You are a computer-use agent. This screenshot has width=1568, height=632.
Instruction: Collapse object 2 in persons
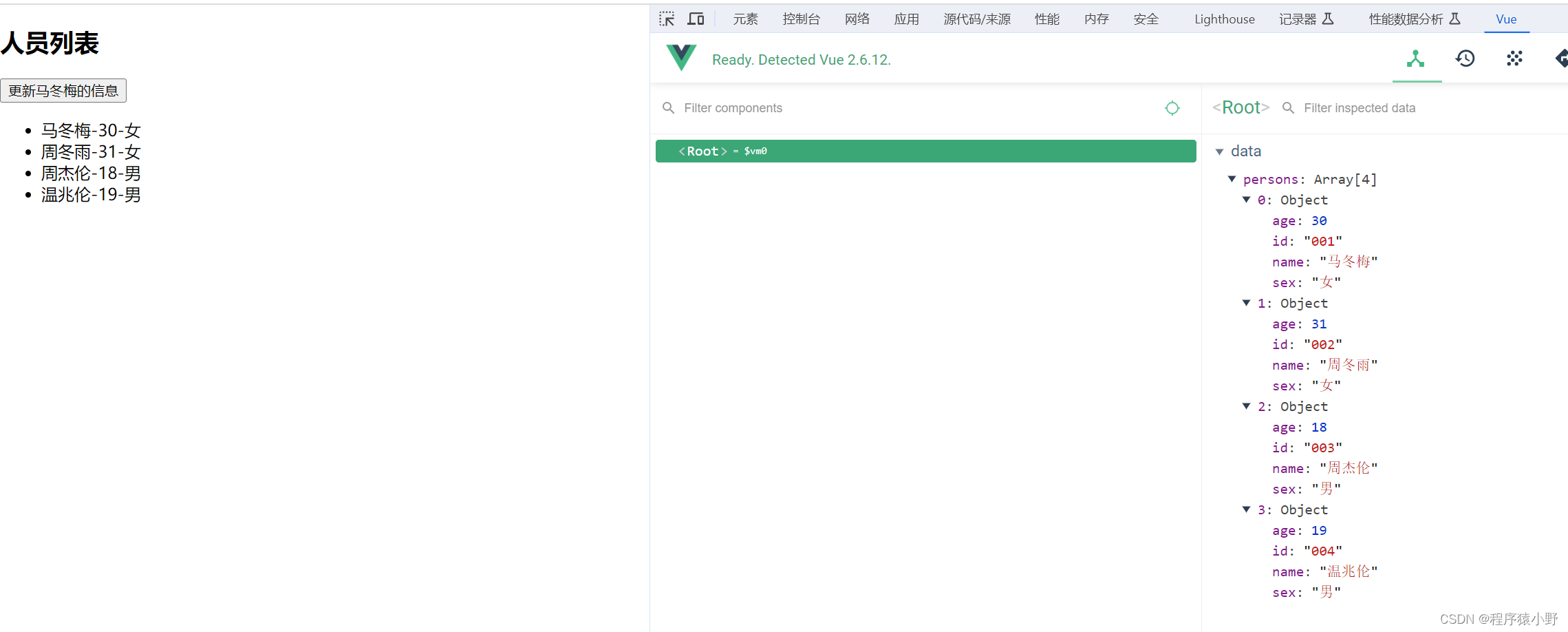tap(1246, 406)
